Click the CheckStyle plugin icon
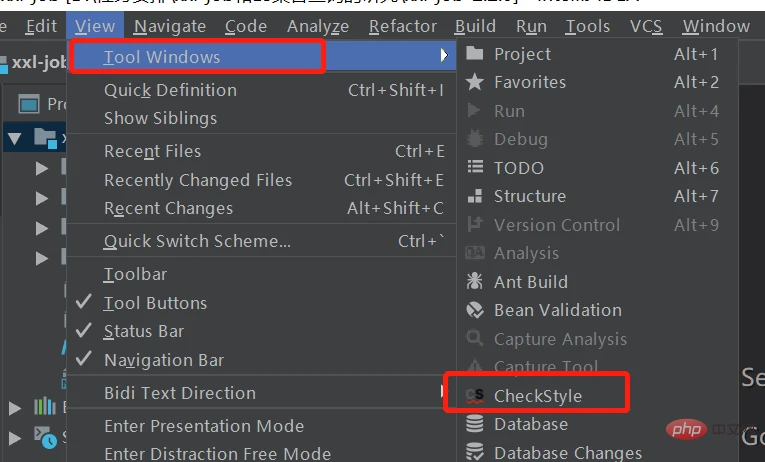Screen dimensions: 765x462 (x=474, y=396)
